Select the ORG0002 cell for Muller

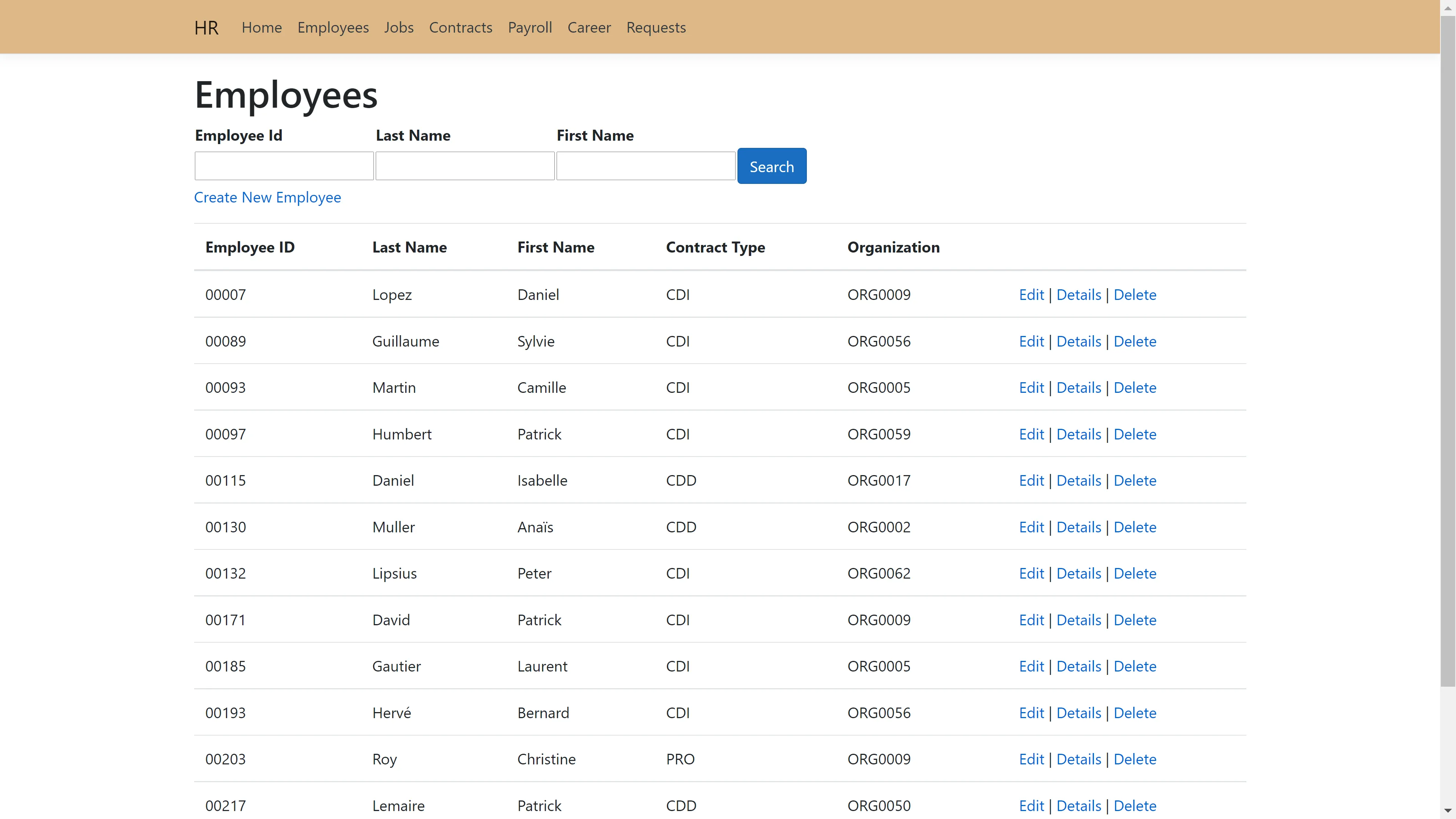879,527
